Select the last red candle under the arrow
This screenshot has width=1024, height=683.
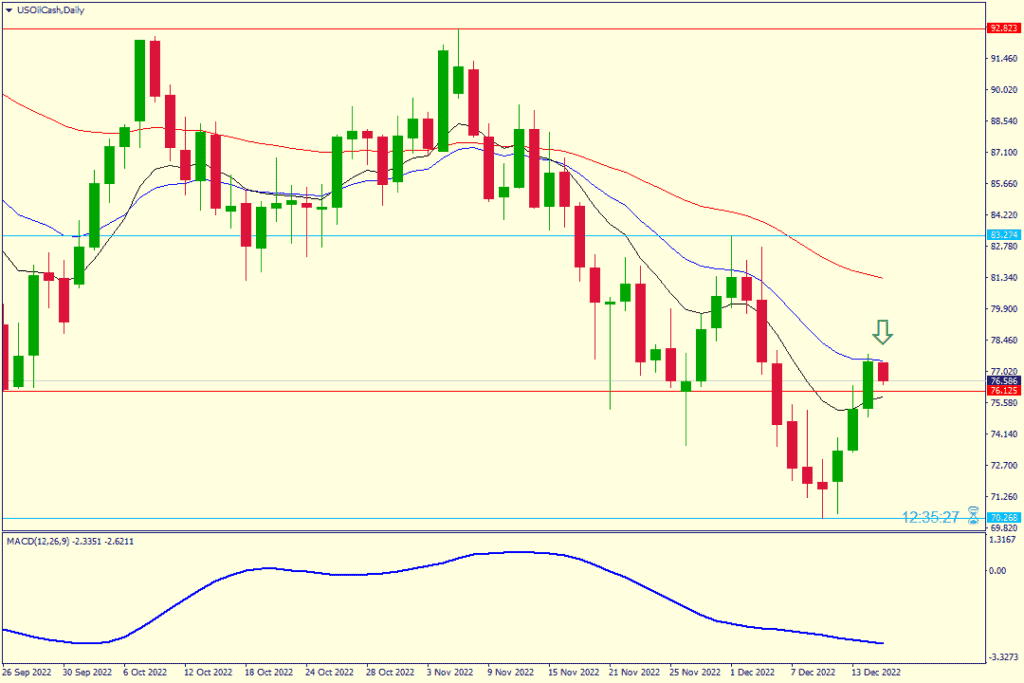[883, 372]
